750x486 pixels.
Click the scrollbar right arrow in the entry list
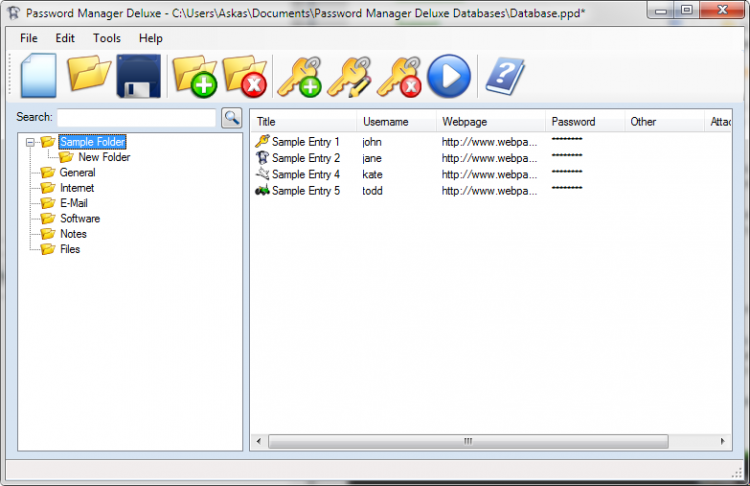coord(722,441)
